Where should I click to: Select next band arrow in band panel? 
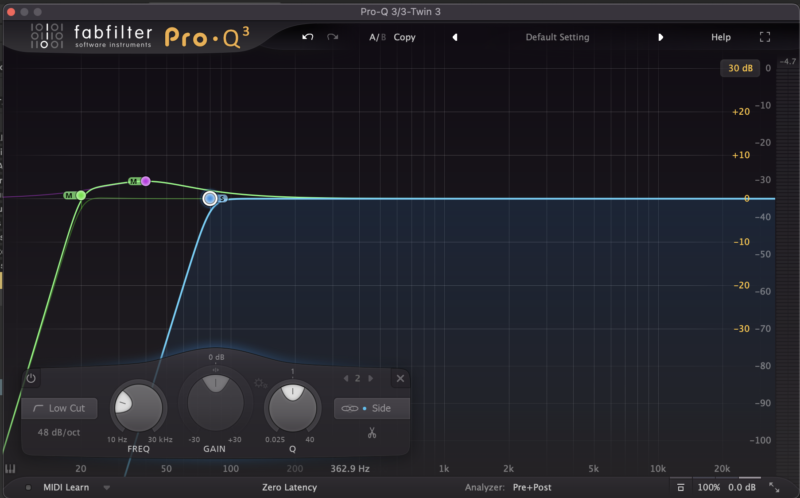(371, 378)
